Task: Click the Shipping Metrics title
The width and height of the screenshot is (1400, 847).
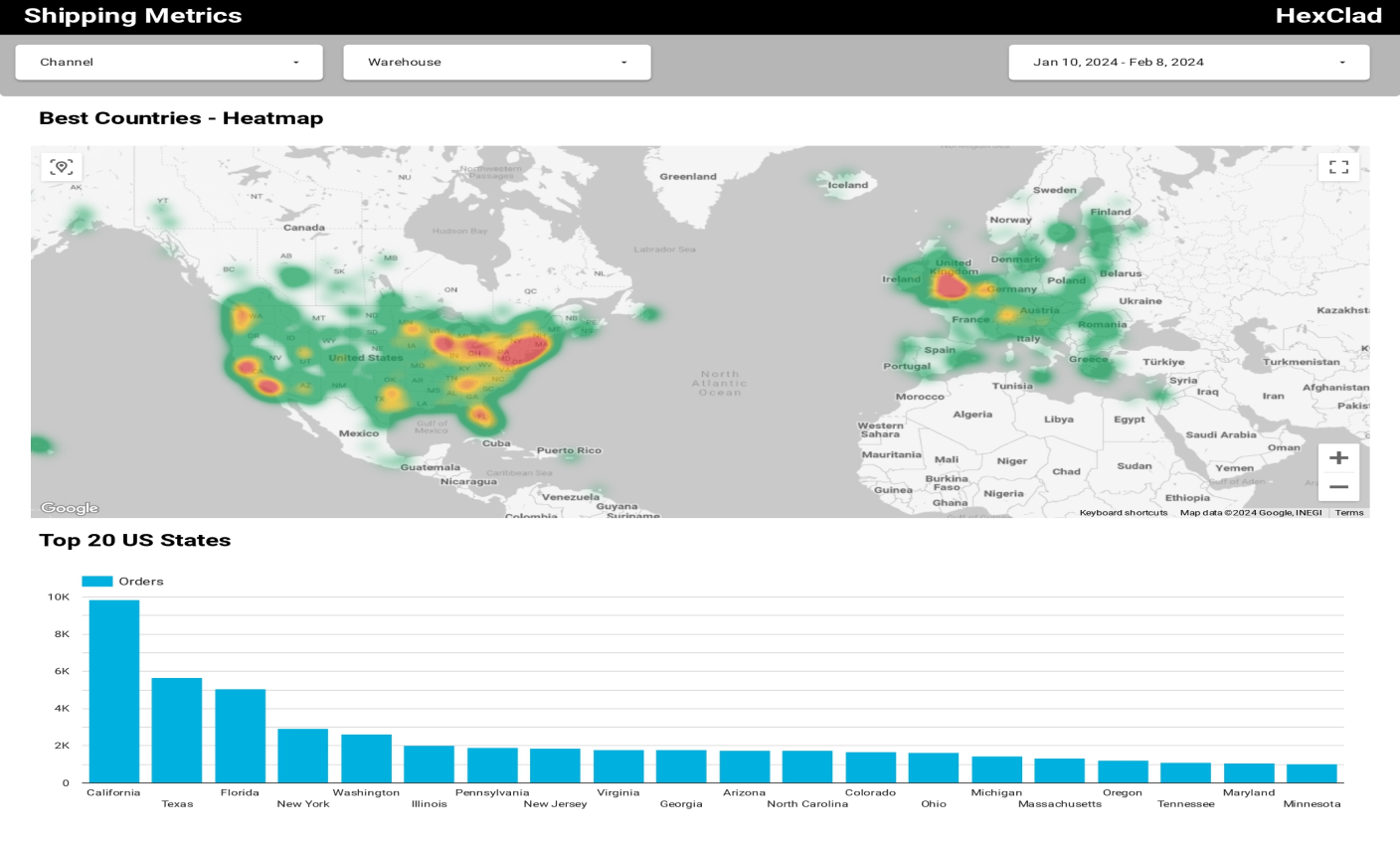Action: 132,16
